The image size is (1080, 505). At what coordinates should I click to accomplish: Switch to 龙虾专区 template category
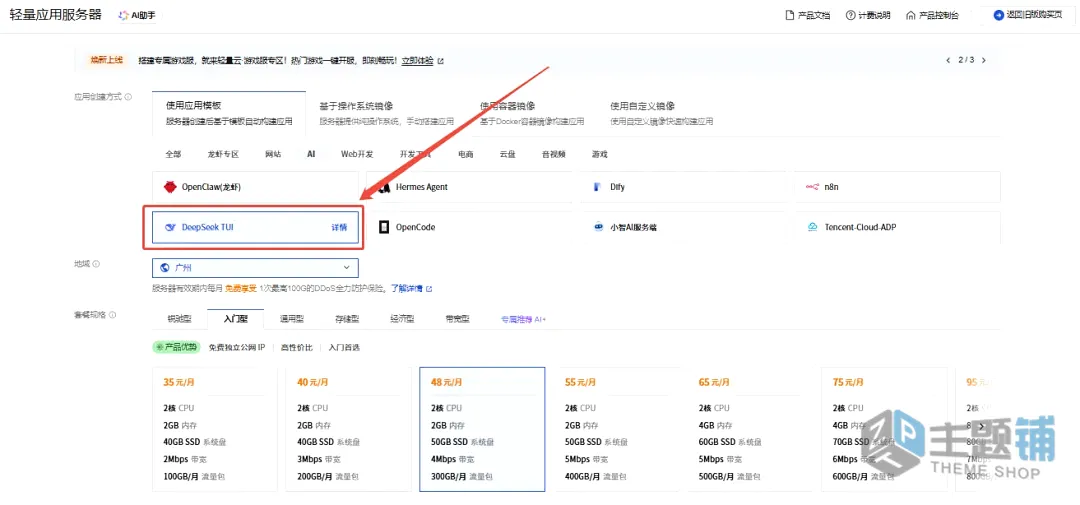point(223,154)
